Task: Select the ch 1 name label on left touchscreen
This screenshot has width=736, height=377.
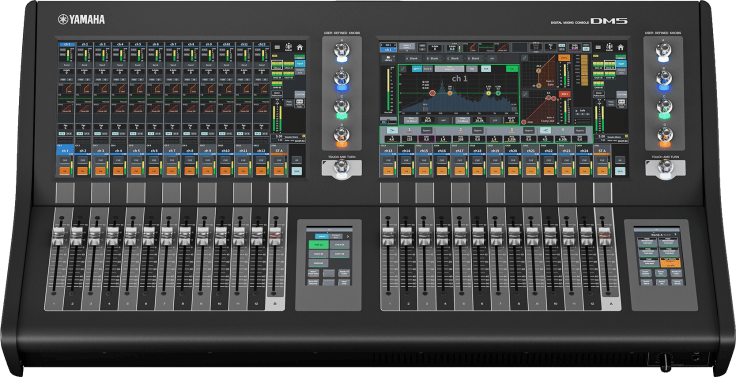Action: click(x=65, y=151)
